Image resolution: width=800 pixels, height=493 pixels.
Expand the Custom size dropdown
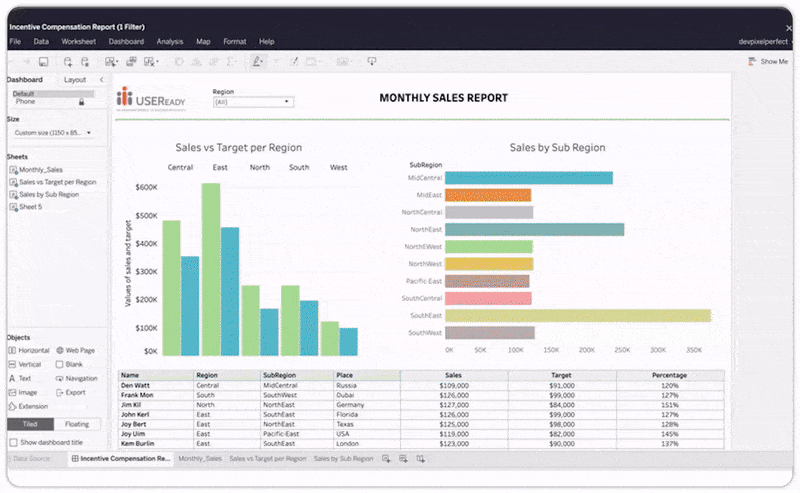[52, 133]
